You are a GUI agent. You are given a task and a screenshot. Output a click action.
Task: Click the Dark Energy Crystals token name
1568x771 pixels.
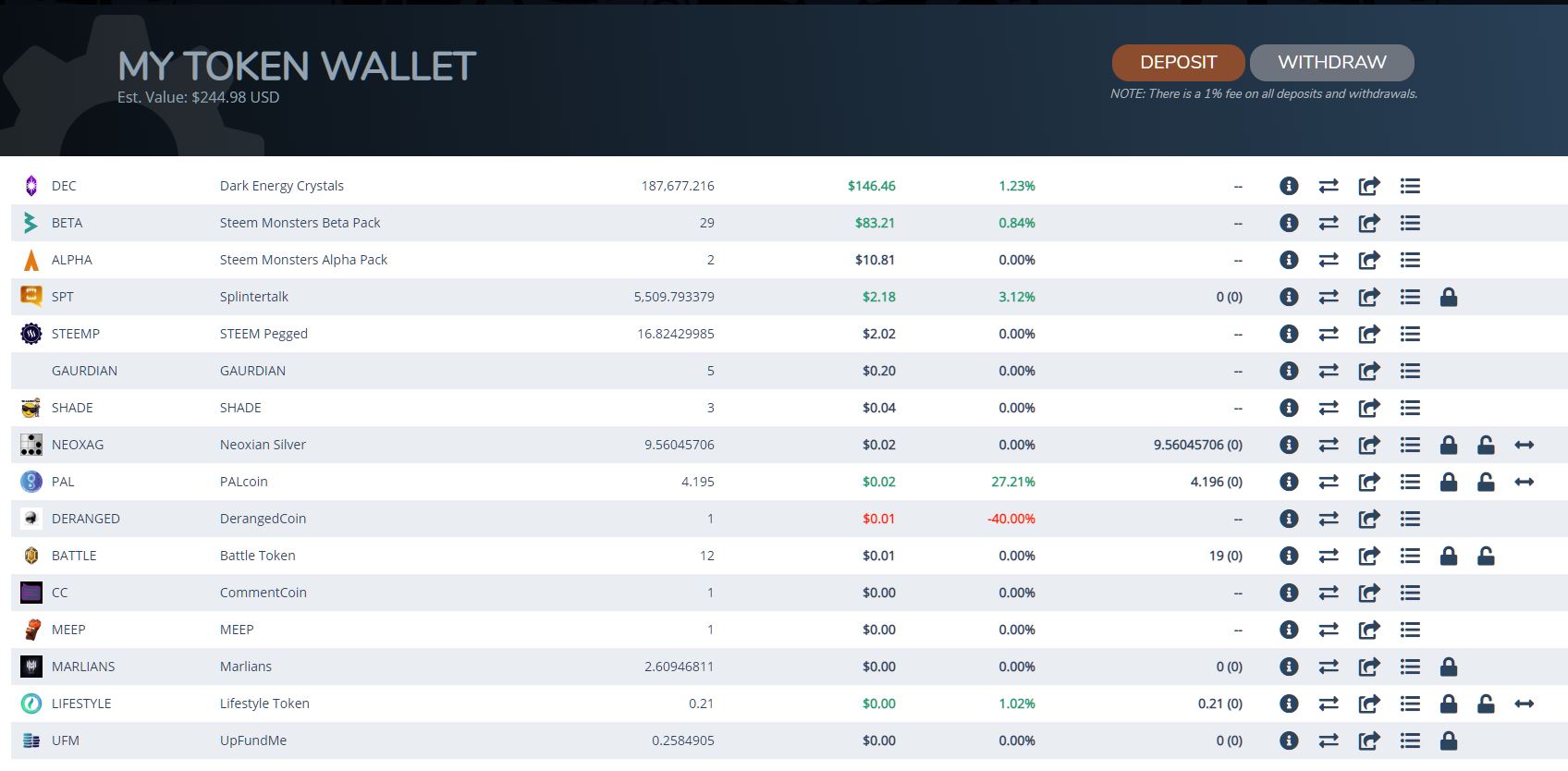tap(282, 186)
